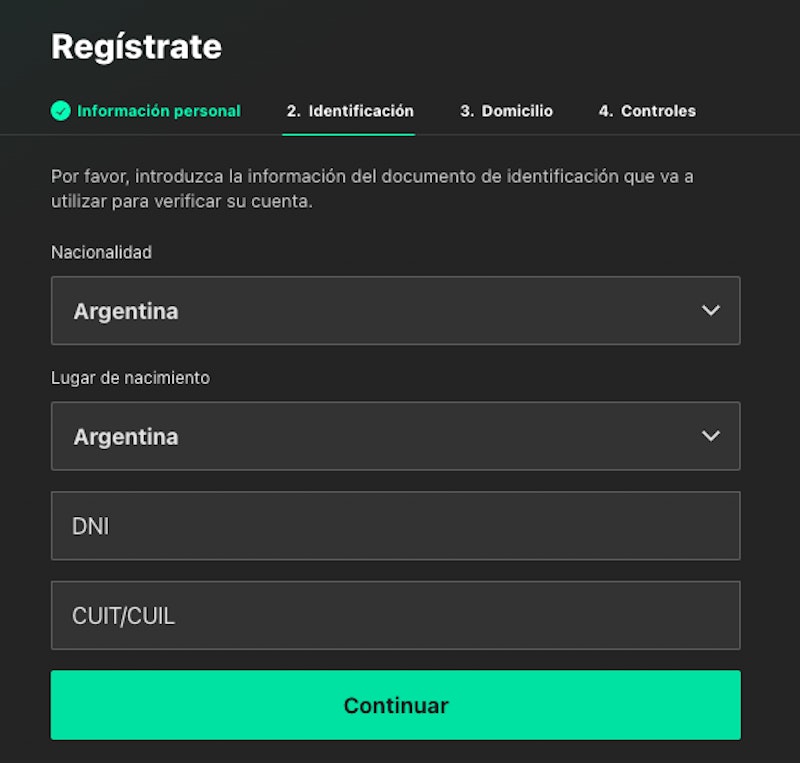Click the chevron arrow in Nacionalidad dropdown
Screen dimensions: 800x763
(711, 311)
